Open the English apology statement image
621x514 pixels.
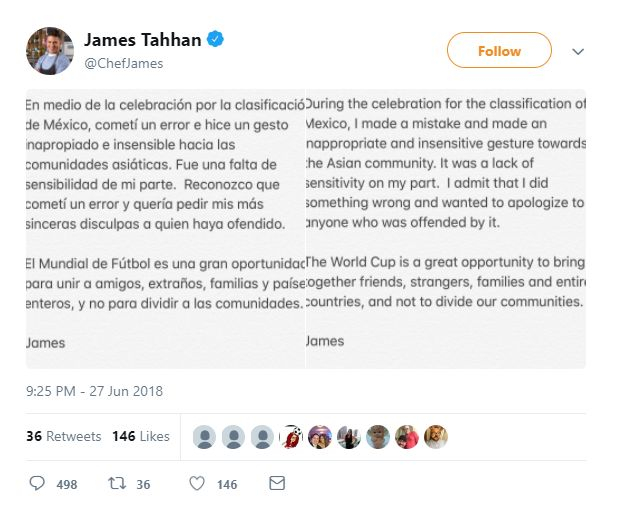tap(445, 229)
